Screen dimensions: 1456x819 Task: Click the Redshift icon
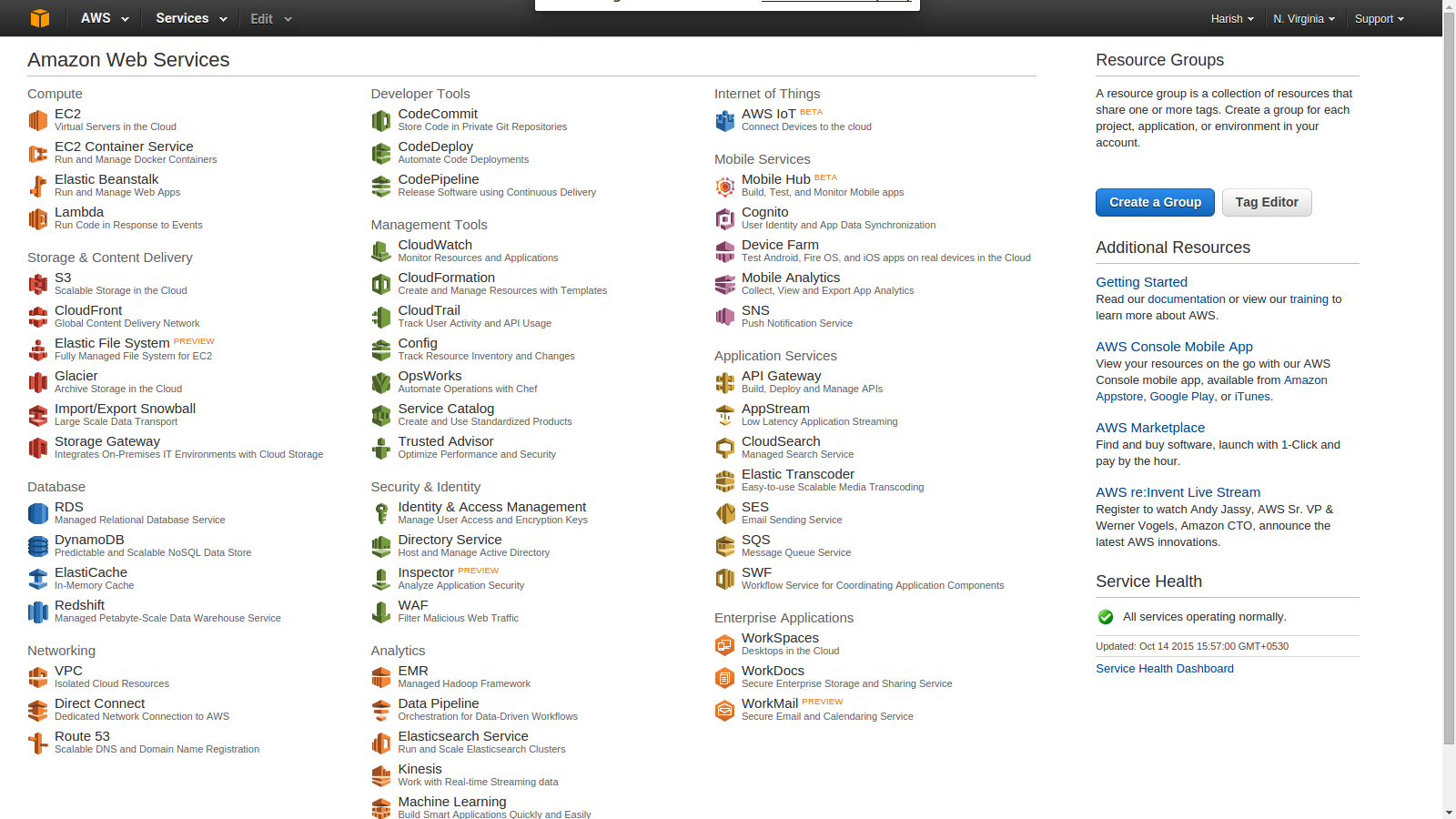(x=38, y=612)
